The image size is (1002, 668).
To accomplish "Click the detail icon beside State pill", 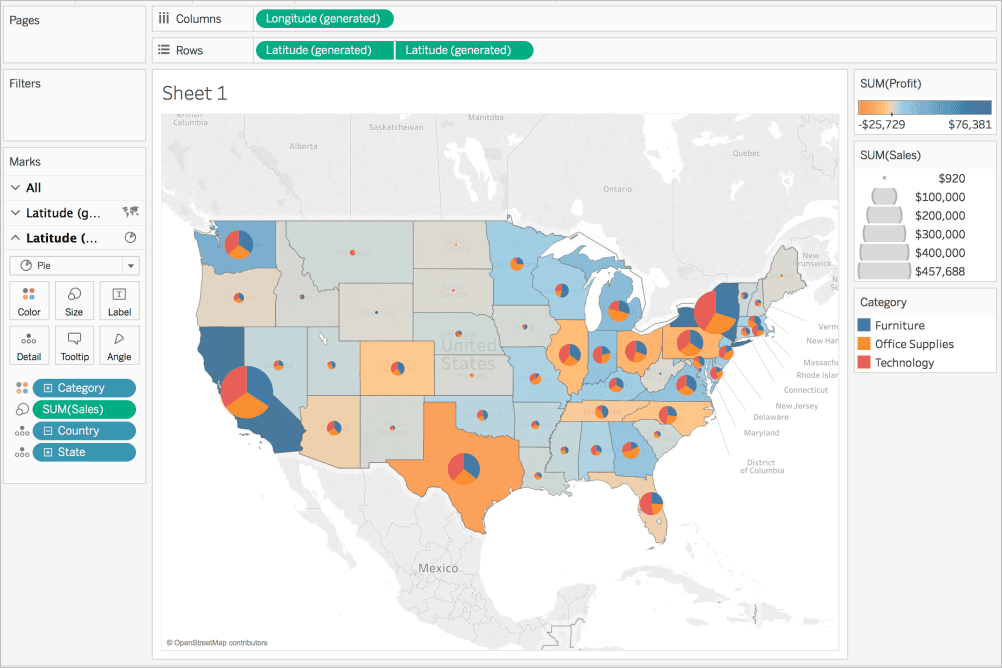I will tap(21, 453).
